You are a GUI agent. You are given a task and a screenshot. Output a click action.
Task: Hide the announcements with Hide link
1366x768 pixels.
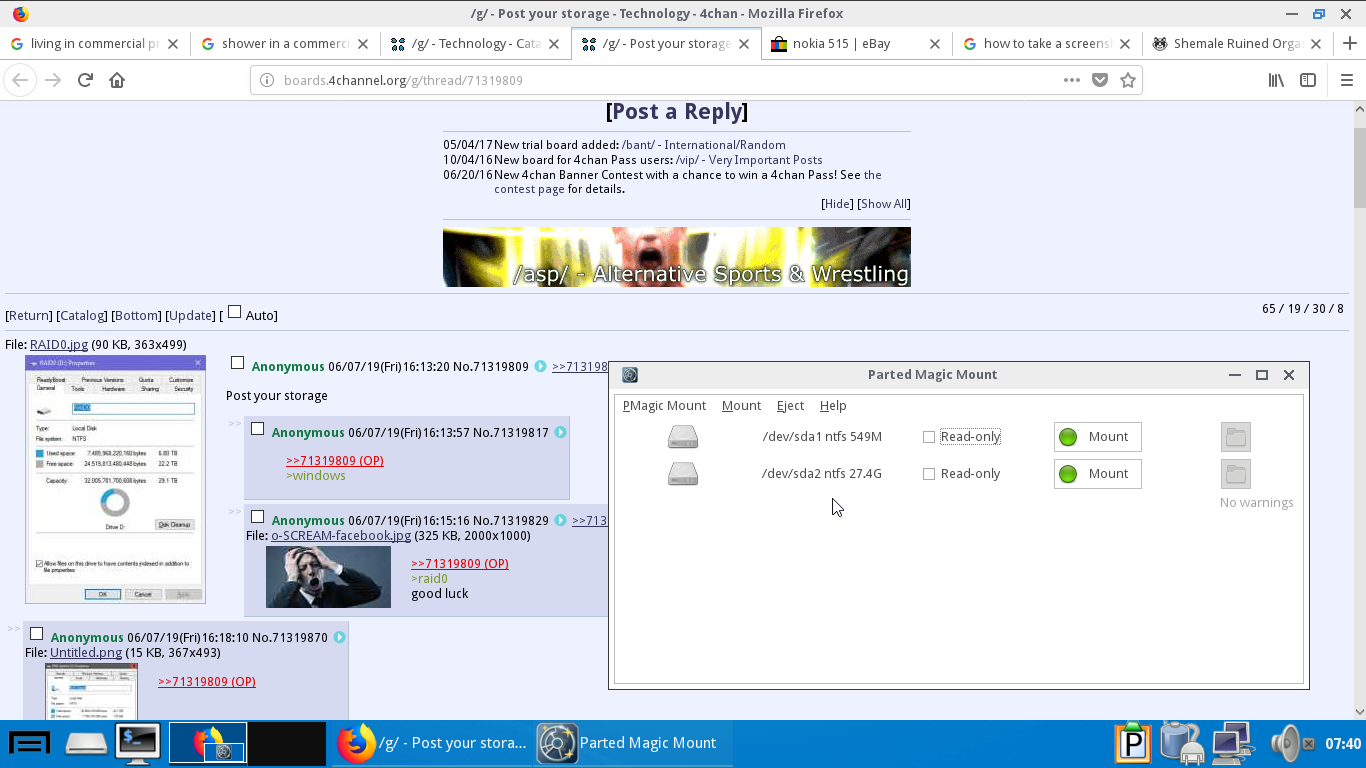[837, 204]
